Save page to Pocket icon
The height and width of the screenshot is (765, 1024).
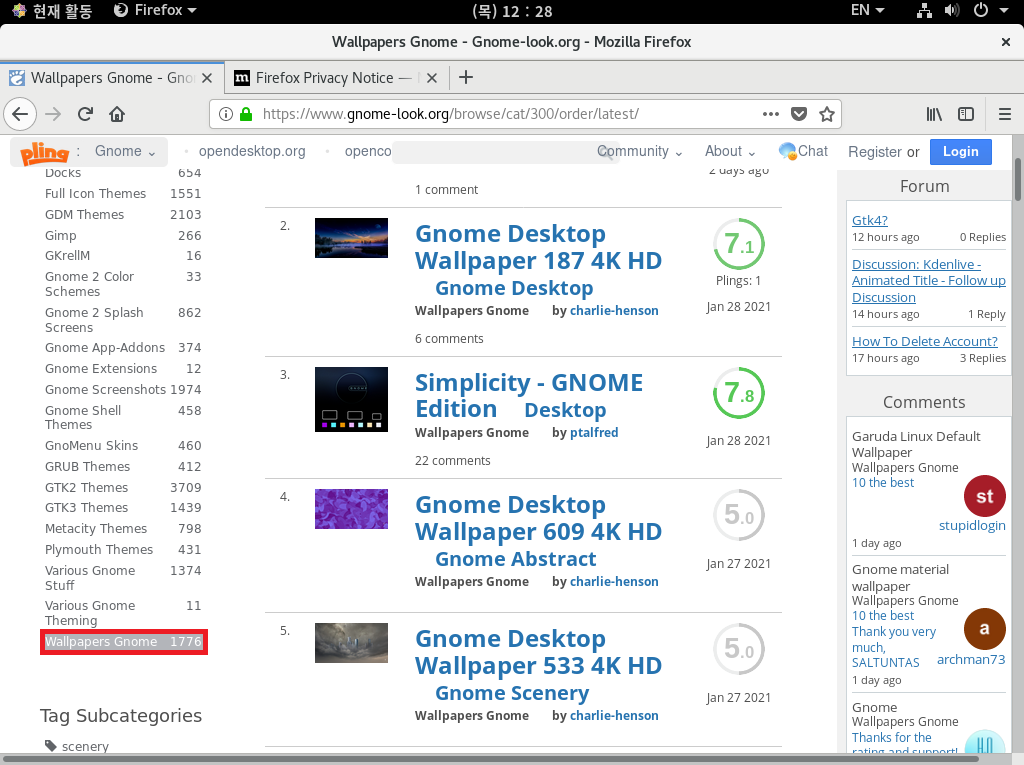[799, 114]
